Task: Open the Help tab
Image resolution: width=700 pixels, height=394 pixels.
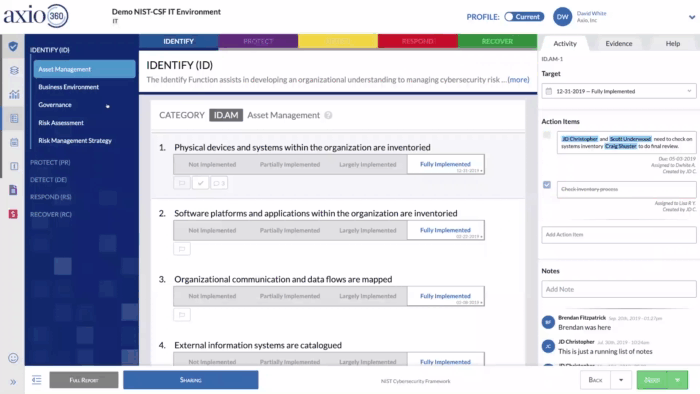Action: point(673,43)
